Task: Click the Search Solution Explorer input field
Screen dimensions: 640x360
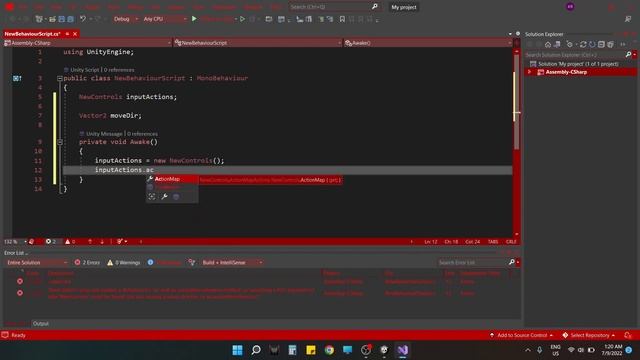Action: click(x=575, y=54)
